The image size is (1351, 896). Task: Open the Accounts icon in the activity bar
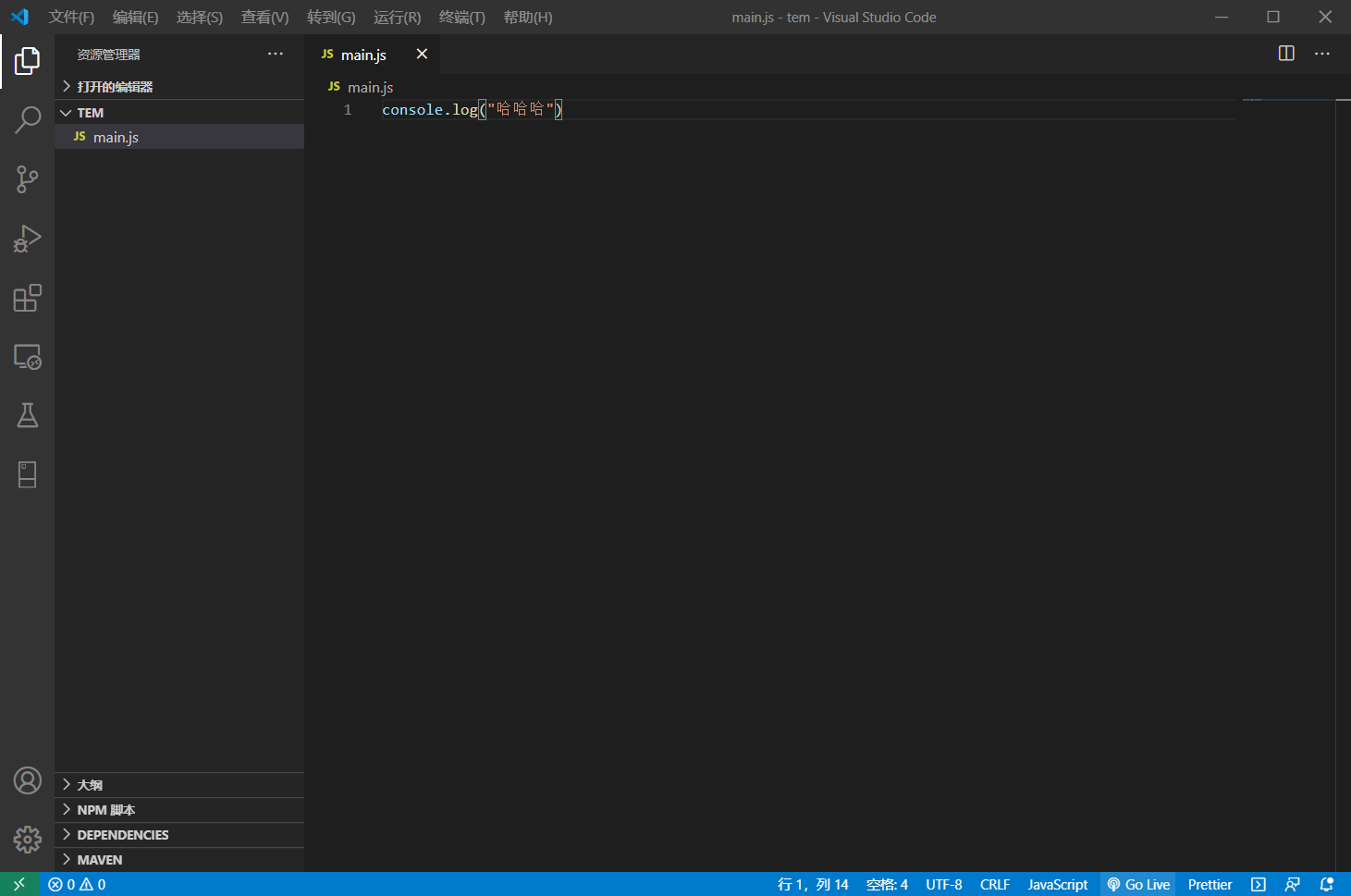coord(27,780)
